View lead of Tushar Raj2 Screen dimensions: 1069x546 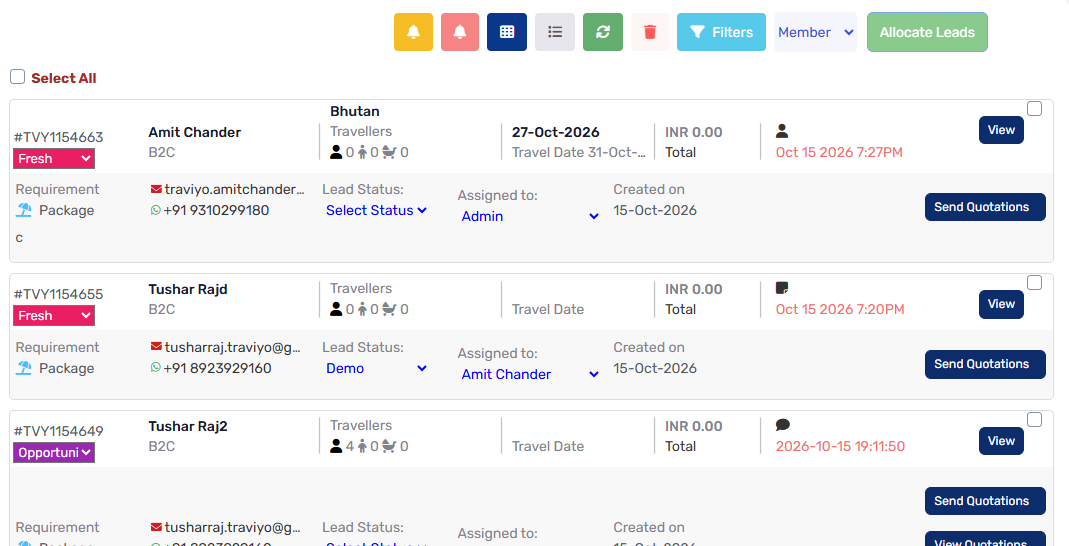point(1001,441)
